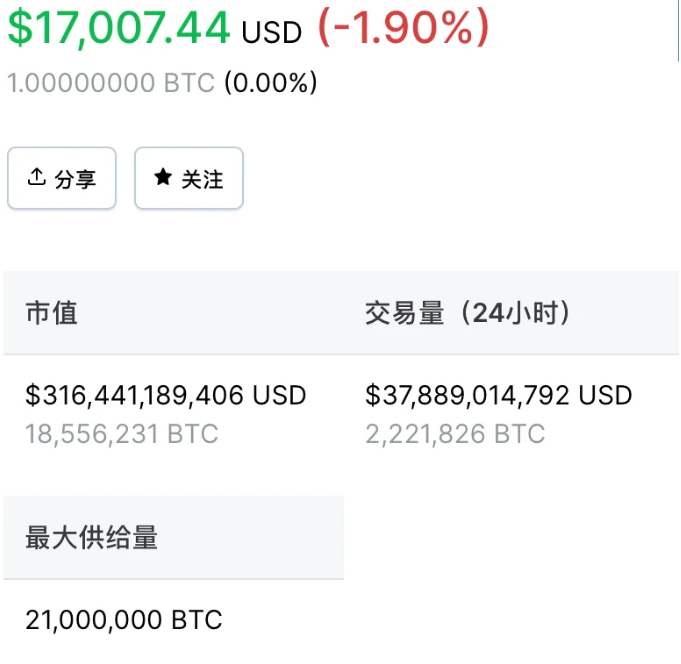This screenshot has width=681, height=664.
Task: Click the 市值 market cap header
Action: click(52, 313)
